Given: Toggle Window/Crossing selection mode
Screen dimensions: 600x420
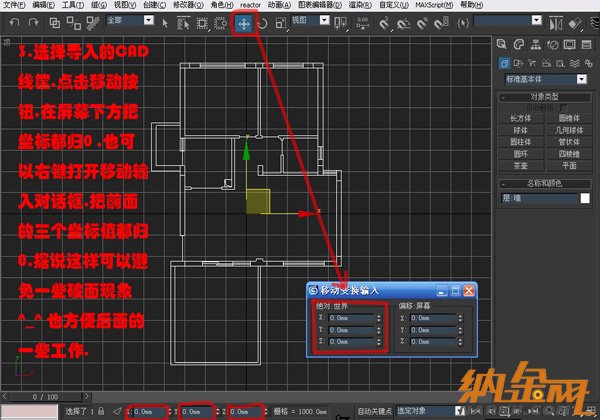Looking at the screenshot, I should (220, 24).
